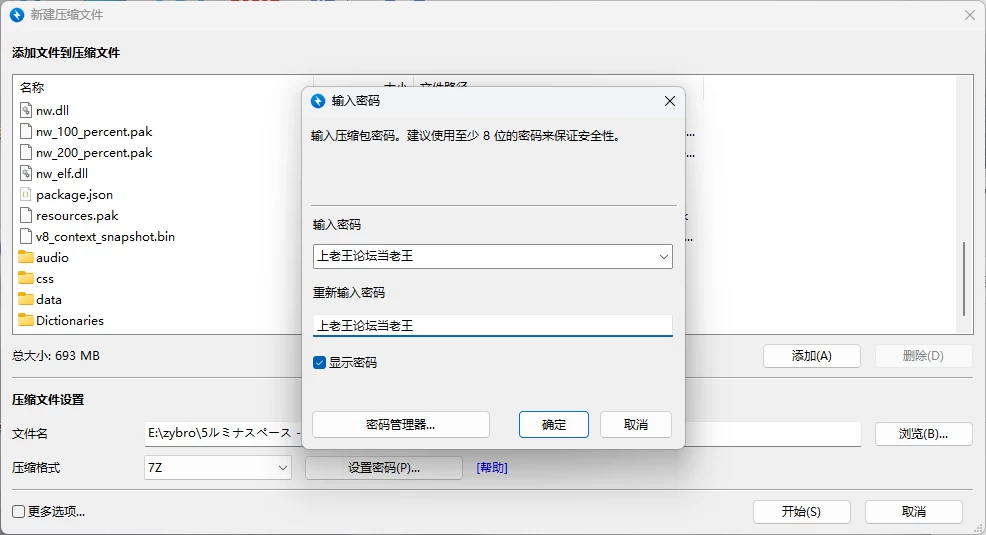Select the resources.pak file name
Viewport: 986px width, 535px height.
[77, 215]
